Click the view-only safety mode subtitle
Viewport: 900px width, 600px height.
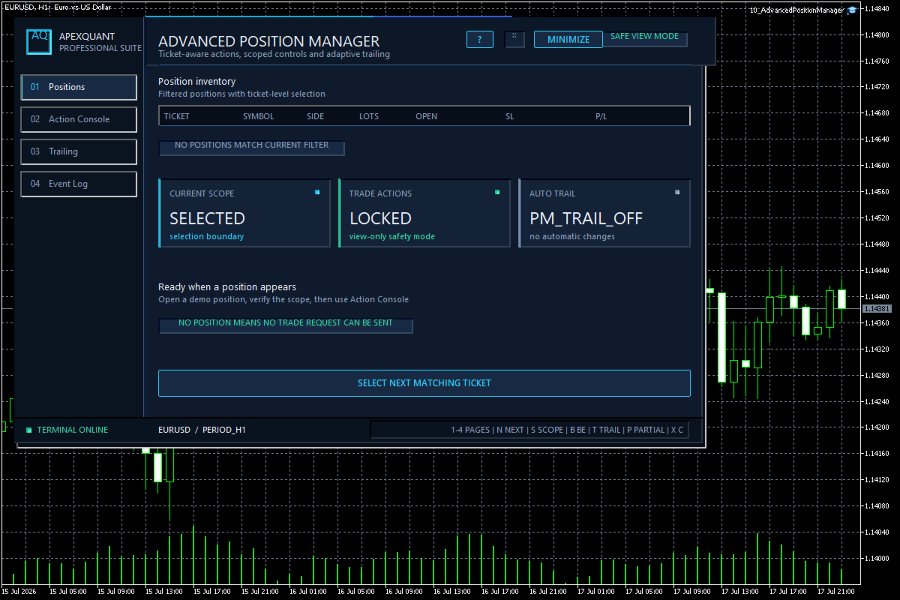click(x=392, y=237)
